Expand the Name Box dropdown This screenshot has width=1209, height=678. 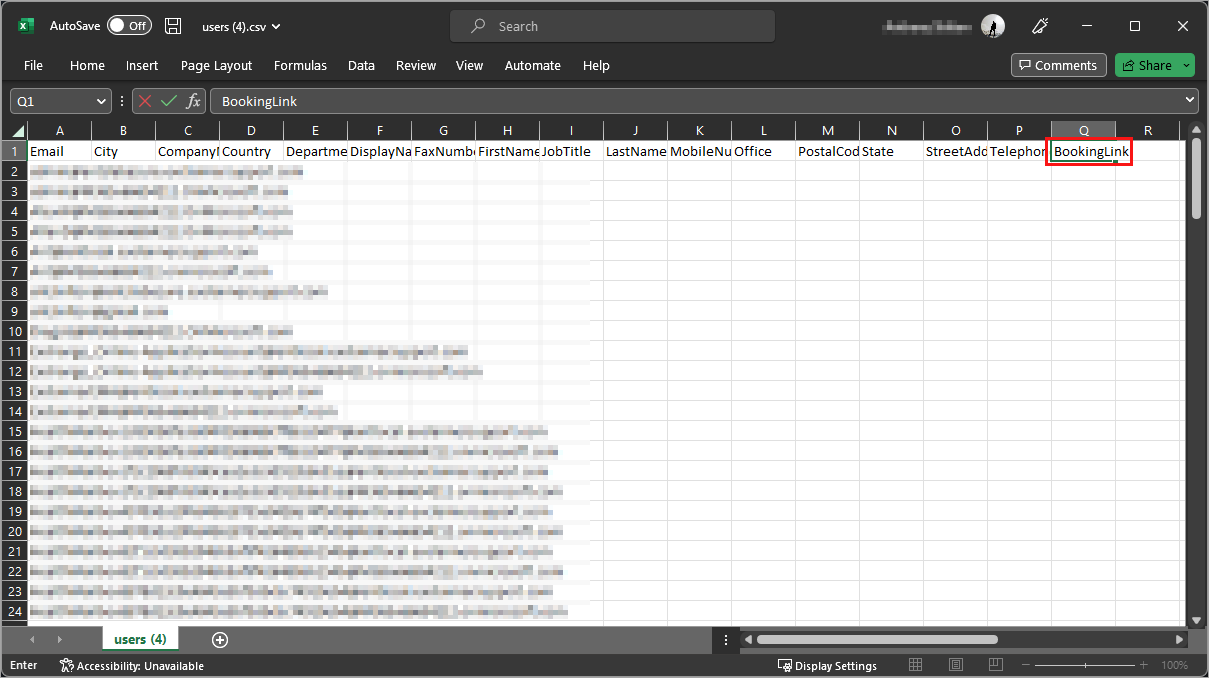click(101, 101)
